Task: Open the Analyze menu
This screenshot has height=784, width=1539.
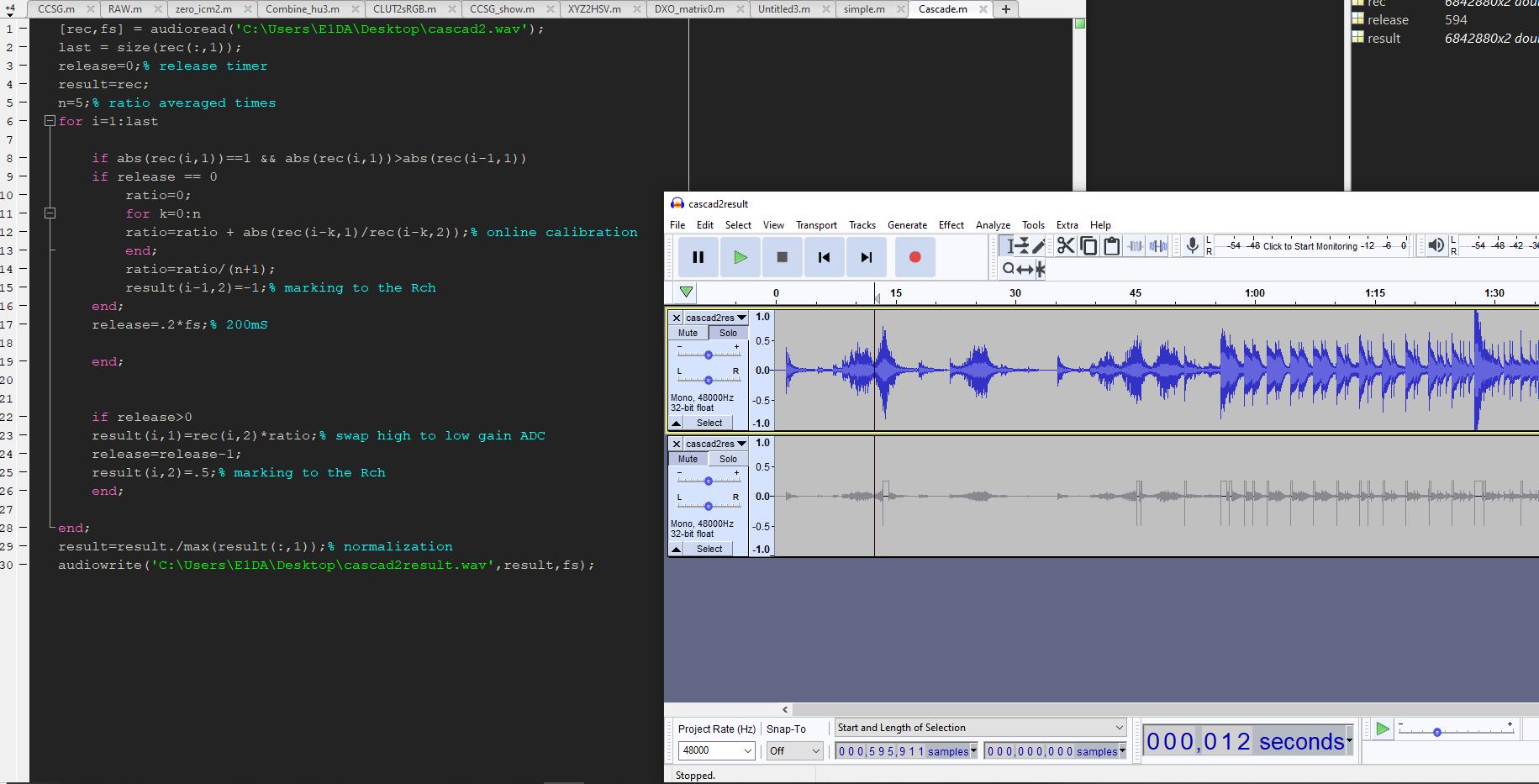Action: coord(993,225)
